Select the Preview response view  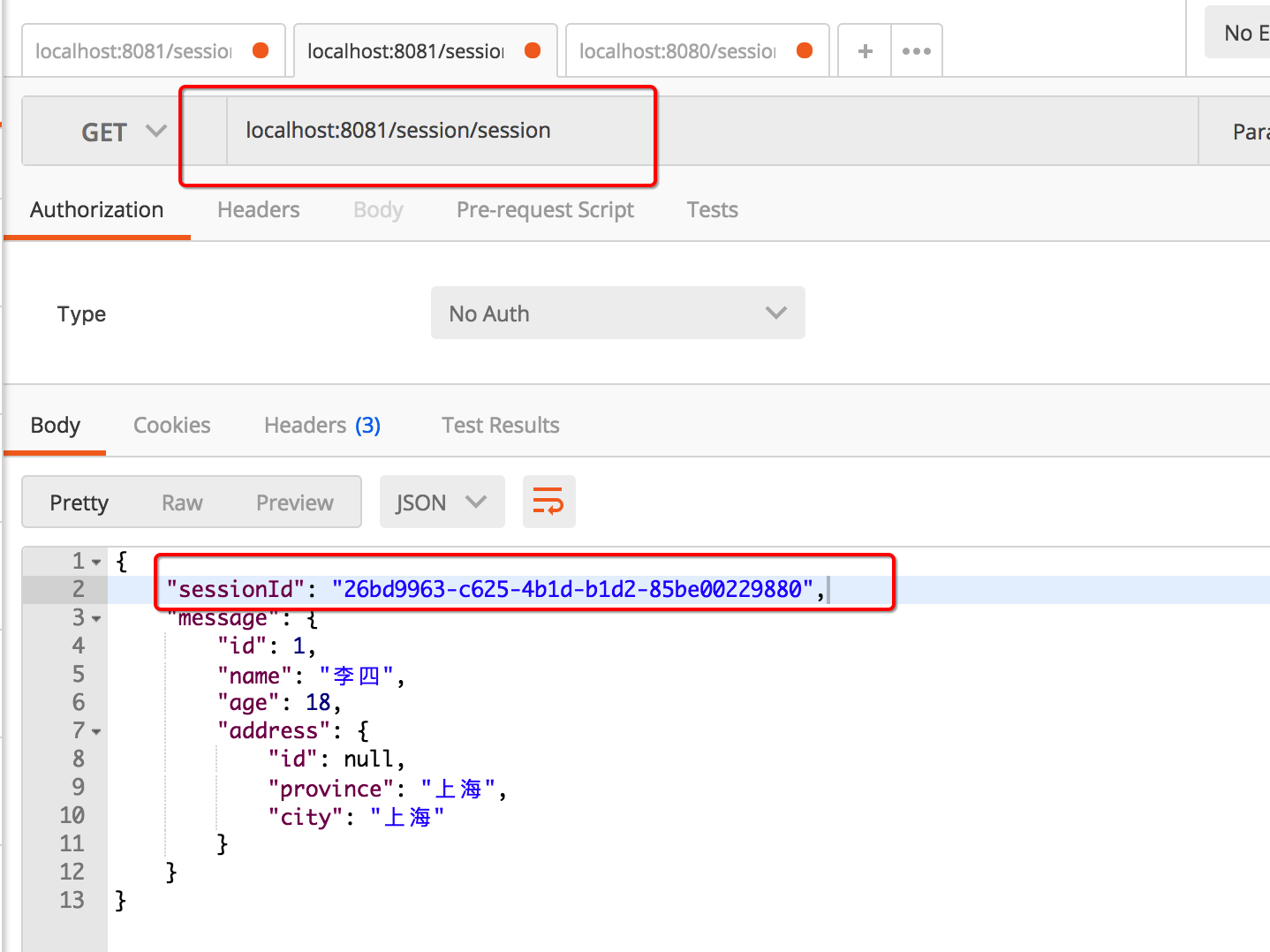[294, 502]
